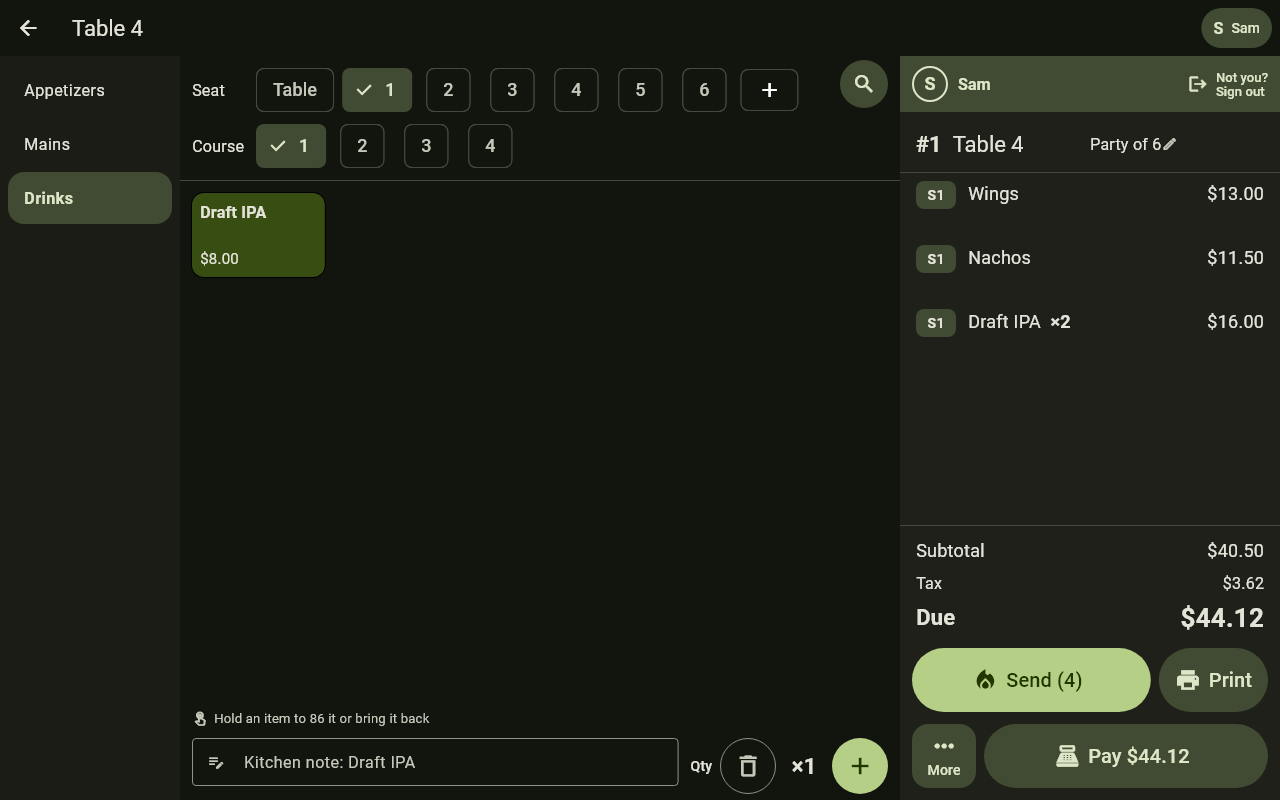Add the Draft IPA menu tile
The image size is (1280, 800).
tap(258, 235)
